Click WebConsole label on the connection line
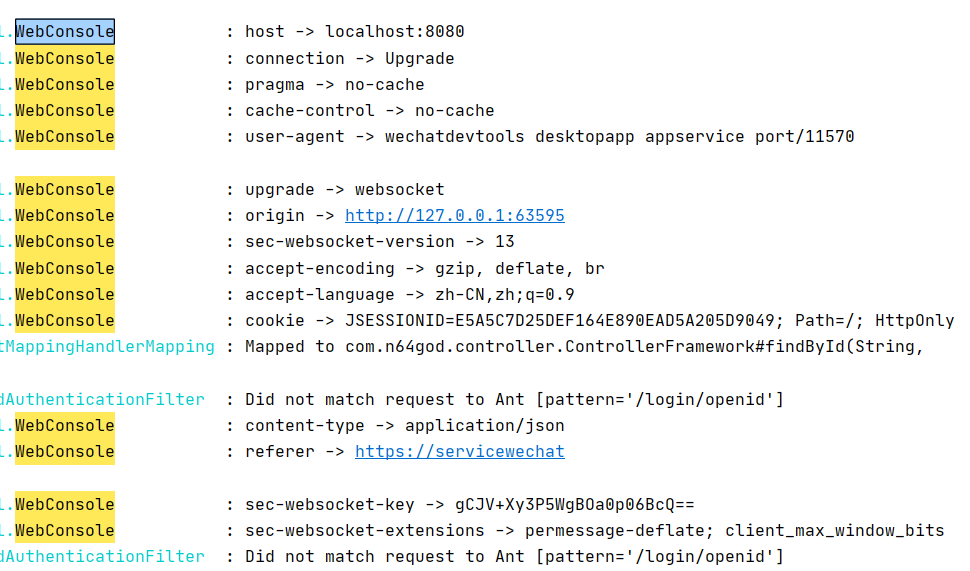 click(x=64, y=58)
